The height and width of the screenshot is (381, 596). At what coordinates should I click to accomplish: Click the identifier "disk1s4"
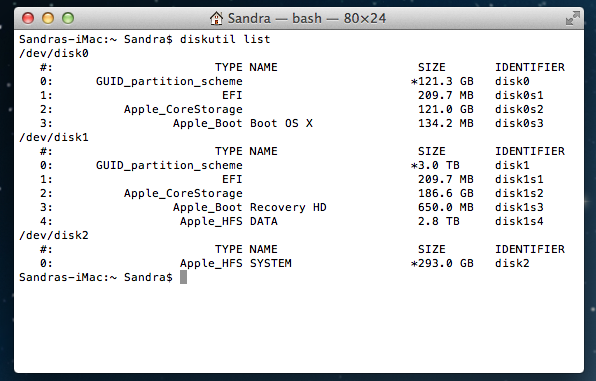pos(519,221)
